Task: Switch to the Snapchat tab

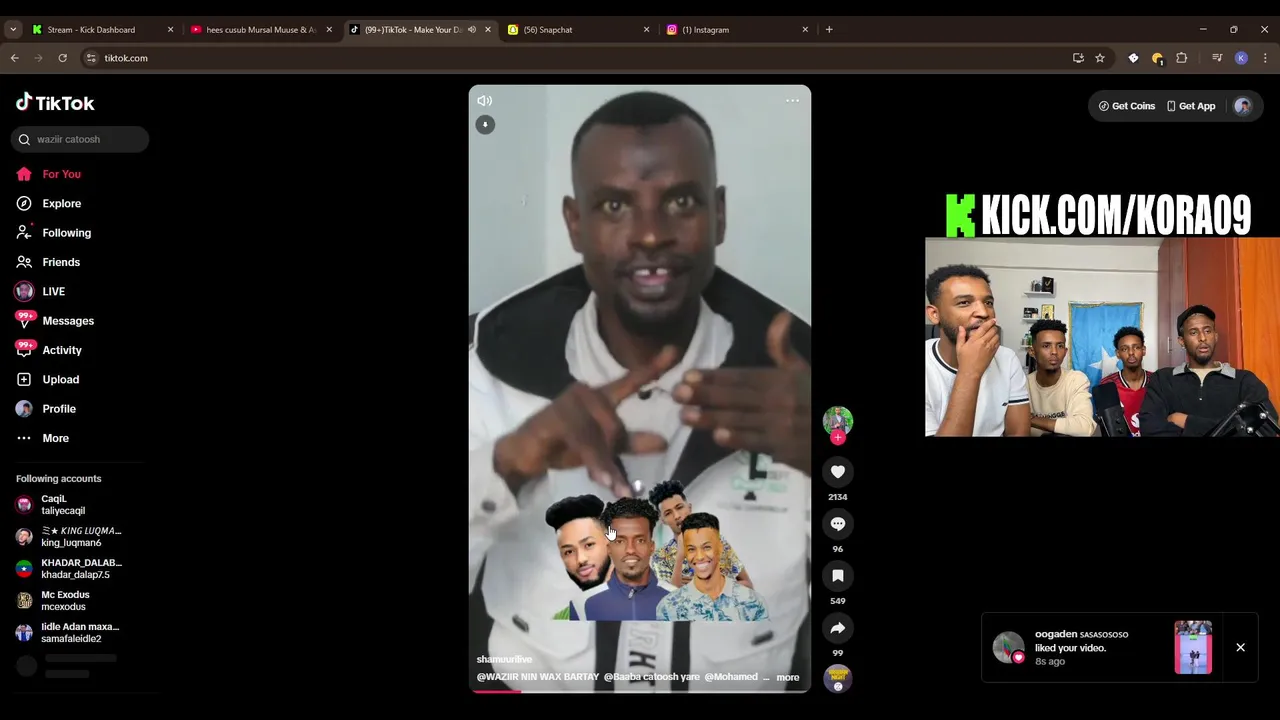Action: pos(580,30)
